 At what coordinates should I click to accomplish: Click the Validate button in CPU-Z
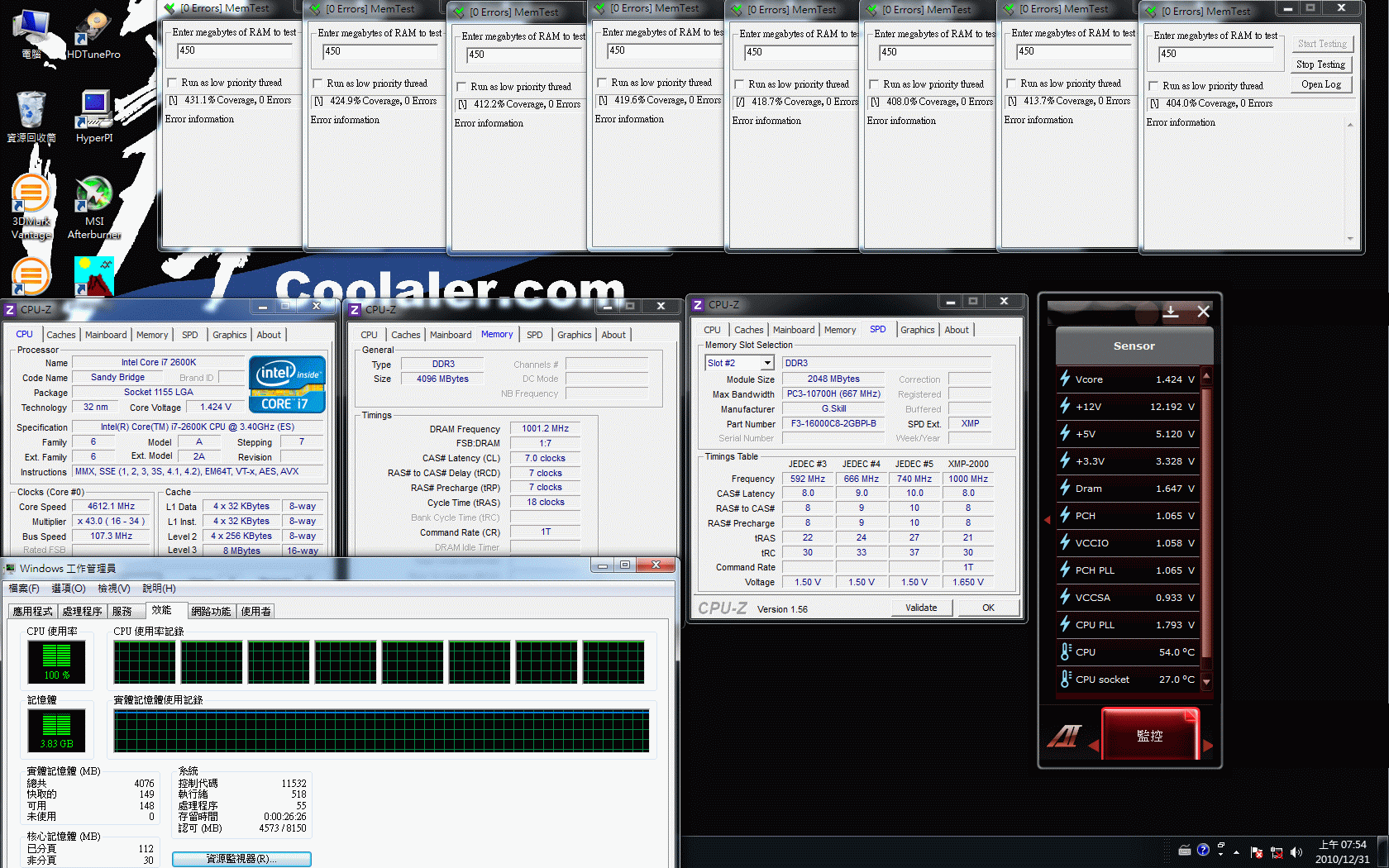921,608
